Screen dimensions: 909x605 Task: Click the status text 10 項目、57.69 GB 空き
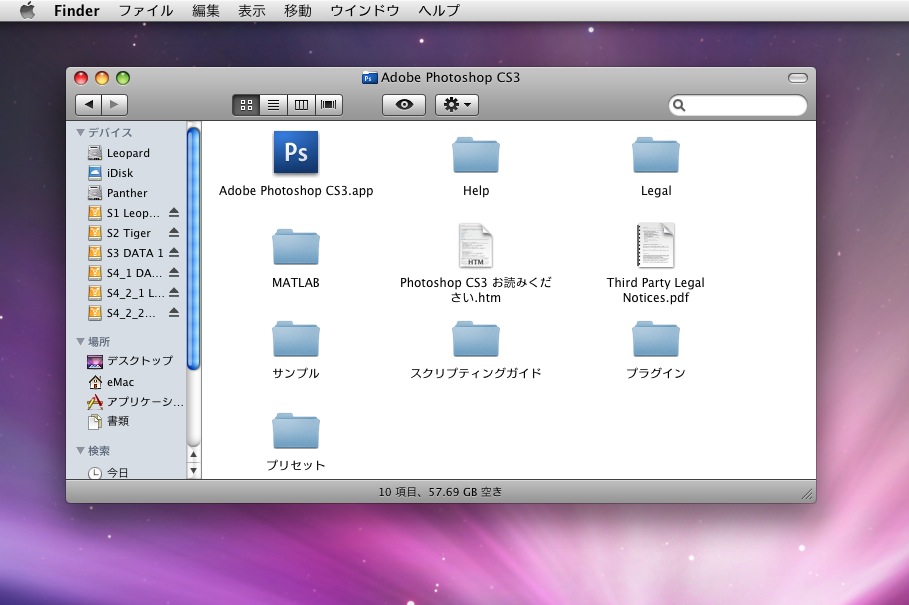[440, 492]
